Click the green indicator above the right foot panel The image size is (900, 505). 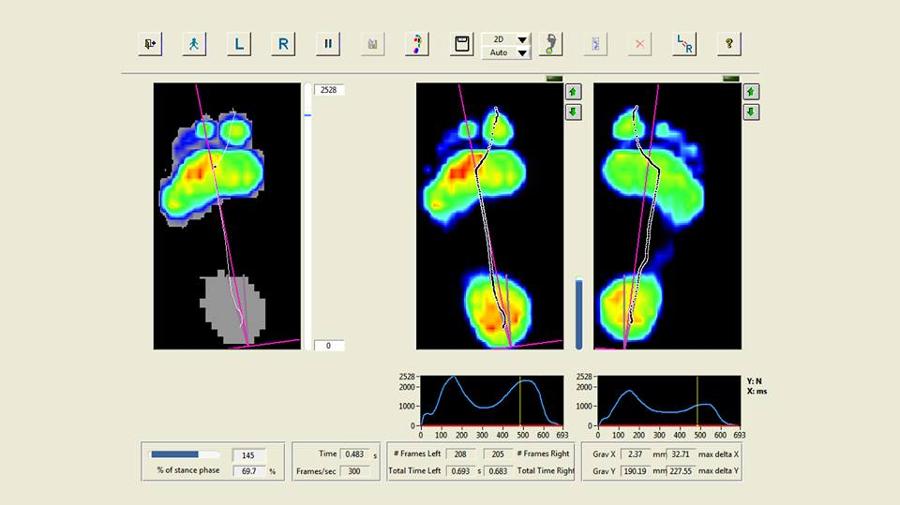(731, 79)
